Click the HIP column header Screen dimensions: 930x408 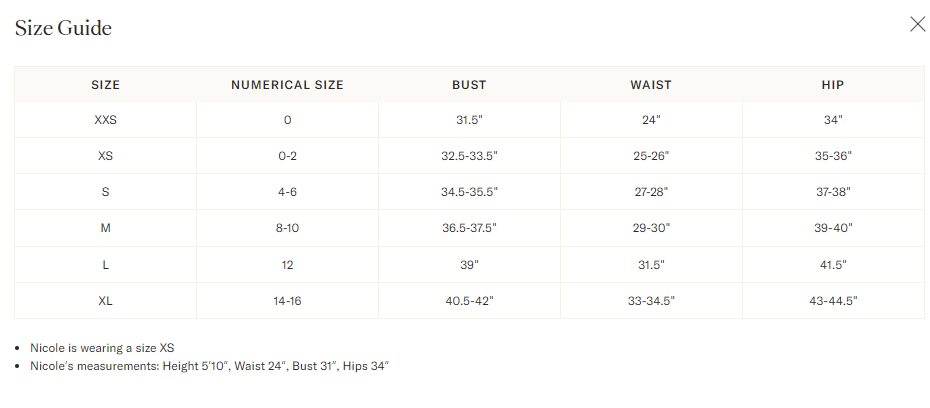tap(833, 85)
